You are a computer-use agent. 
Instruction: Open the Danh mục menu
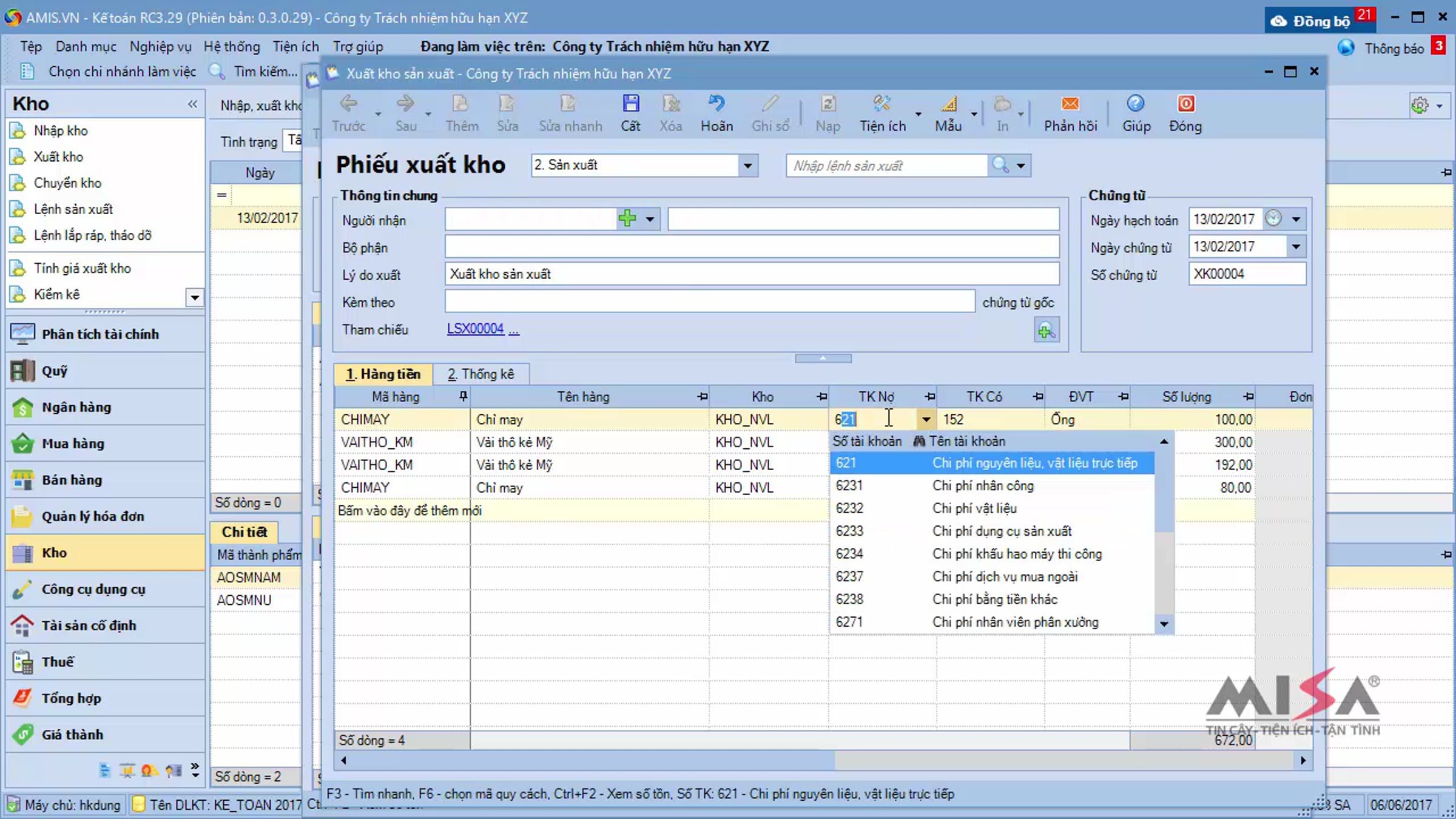pyautogui.click(x=86, y=47)
